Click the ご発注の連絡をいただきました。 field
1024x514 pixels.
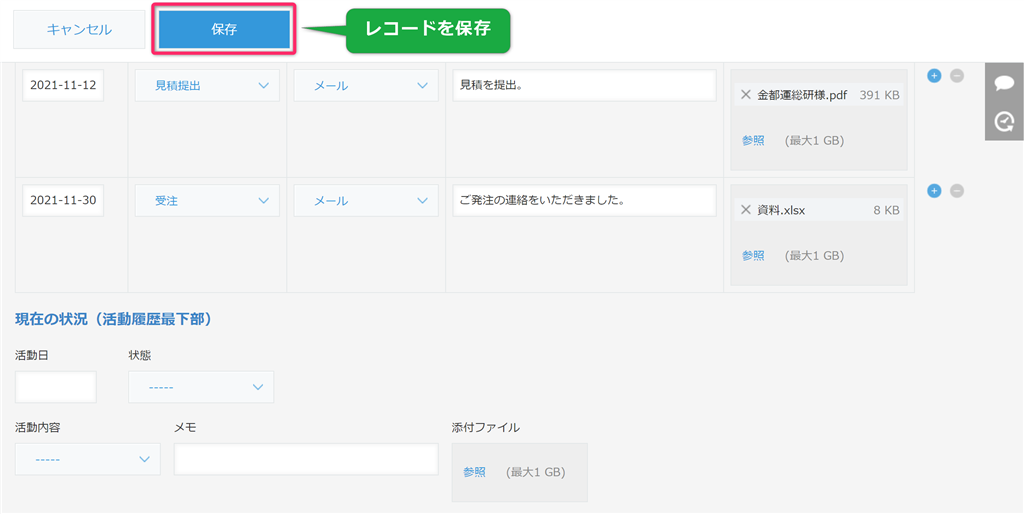click(584, 201)
